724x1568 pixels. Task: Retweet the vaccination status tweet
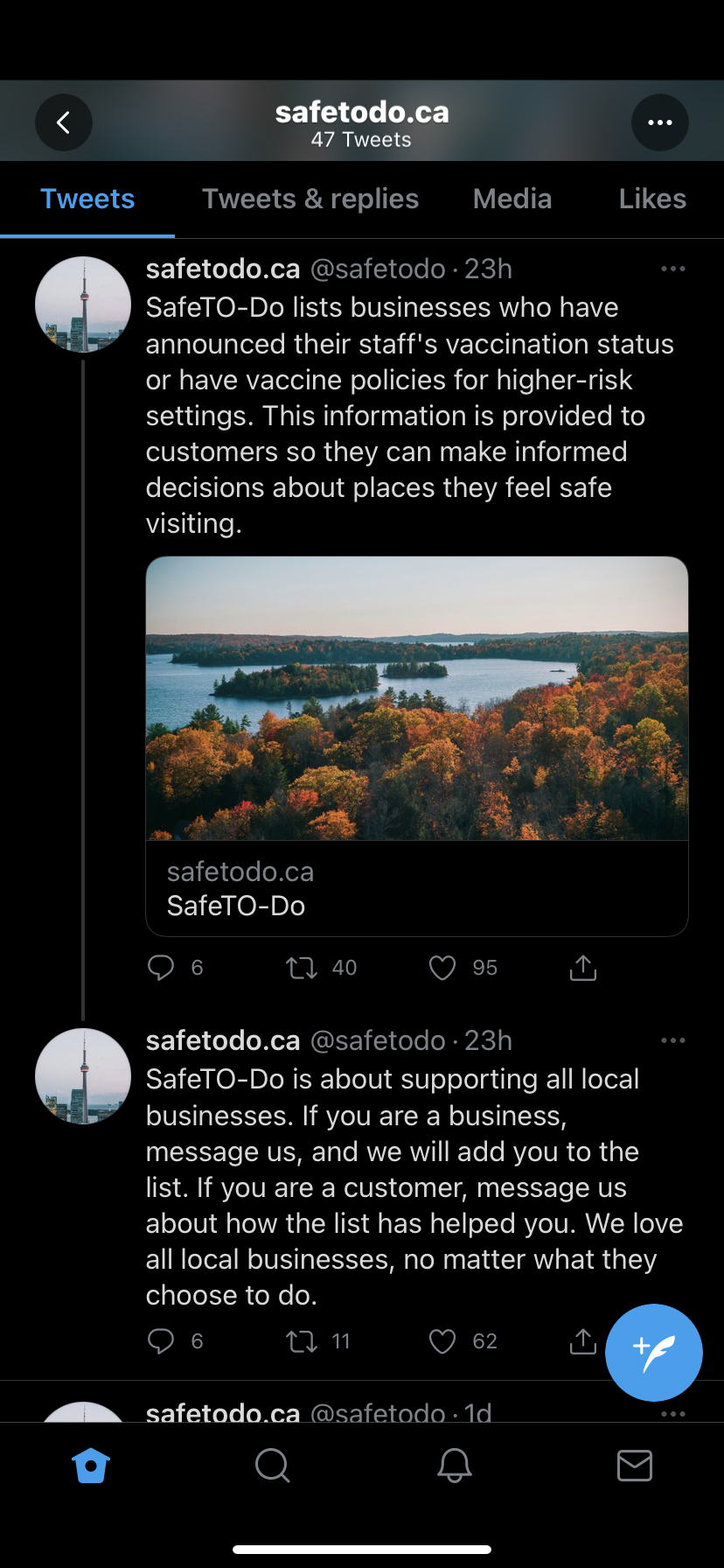click(303, 968)
